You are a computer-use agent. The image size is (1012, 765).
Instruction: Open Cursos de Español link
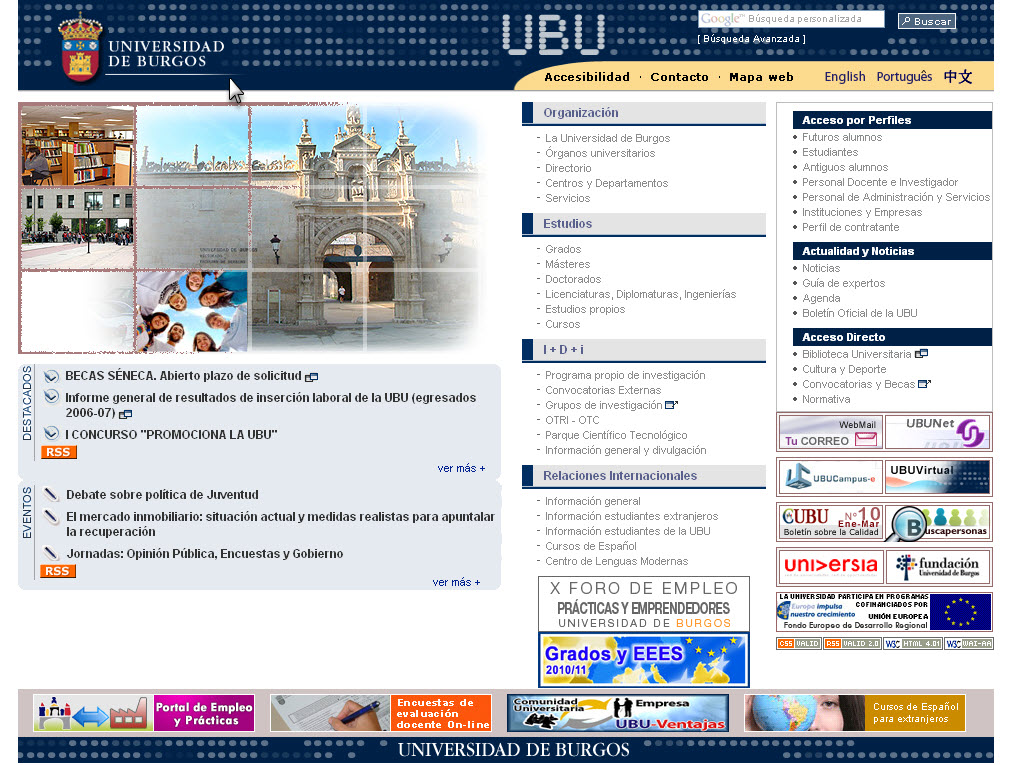click(591, 546)
